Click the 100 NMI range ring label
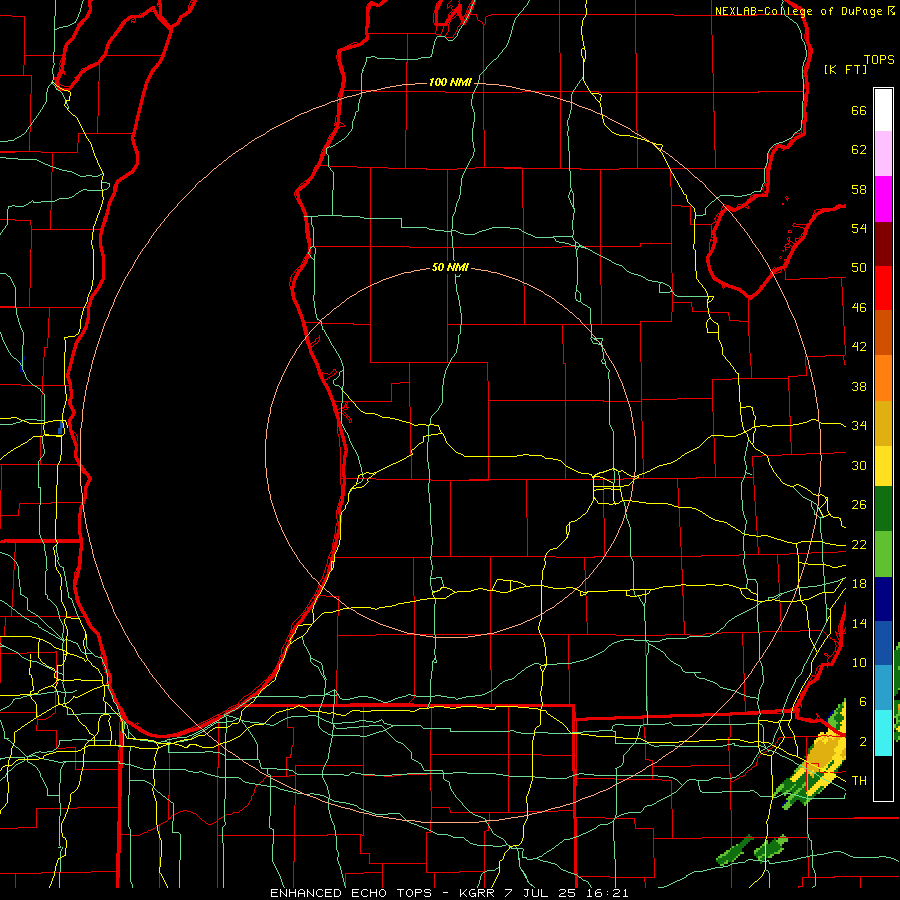 coord(450,82)
